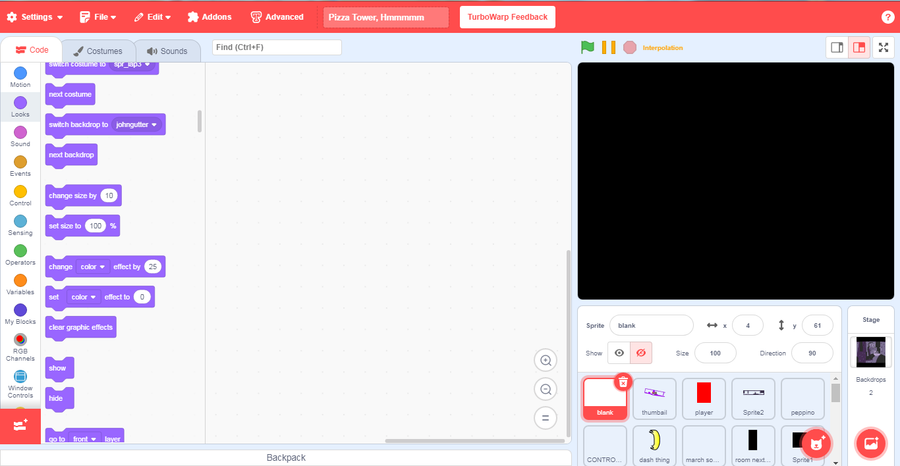This screenshot has height=466, width=900.
Task: Click the next costume block
Action: pos(70,95)
